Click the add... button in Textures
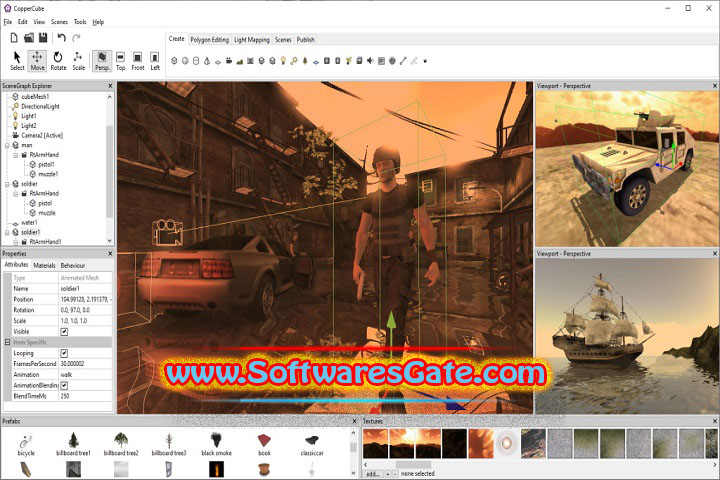 (x=372, y=474)
